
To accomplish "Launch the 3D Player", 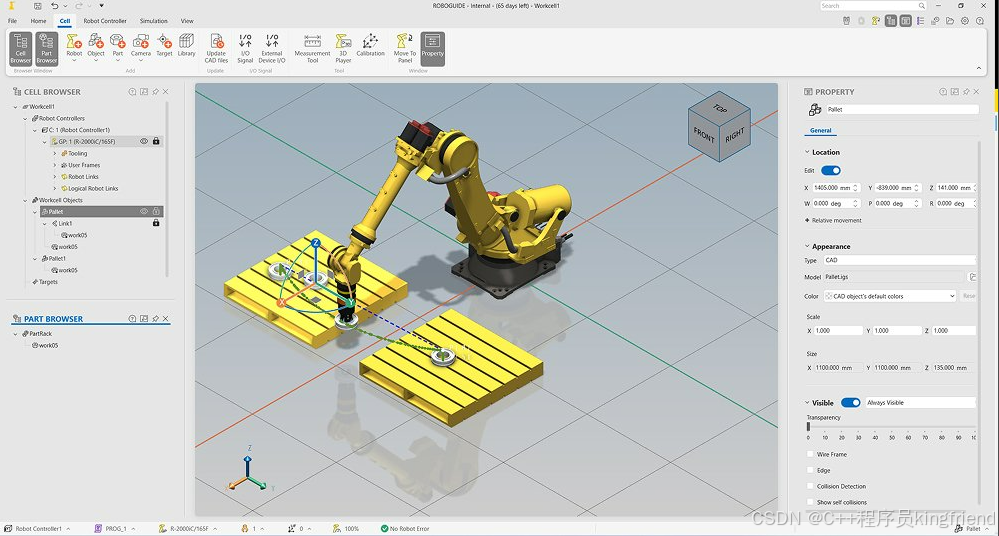I will [x=343, y=48].
